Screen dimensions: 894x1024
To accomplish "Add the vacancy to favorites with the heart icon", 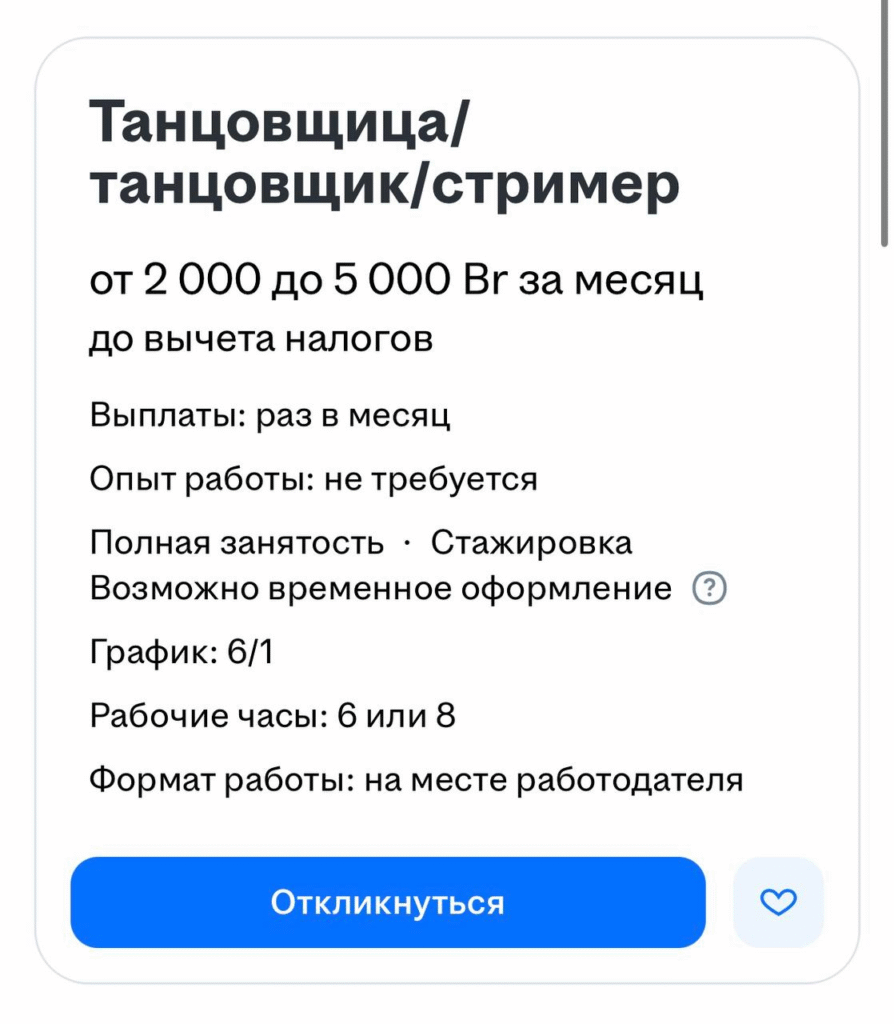I will [x=778, y=902].
